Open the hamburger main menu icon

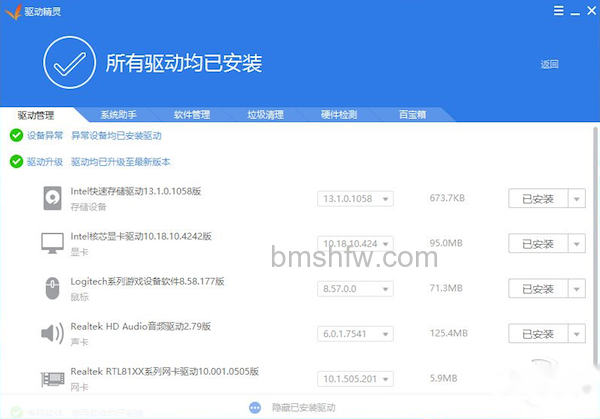point(558,11)
